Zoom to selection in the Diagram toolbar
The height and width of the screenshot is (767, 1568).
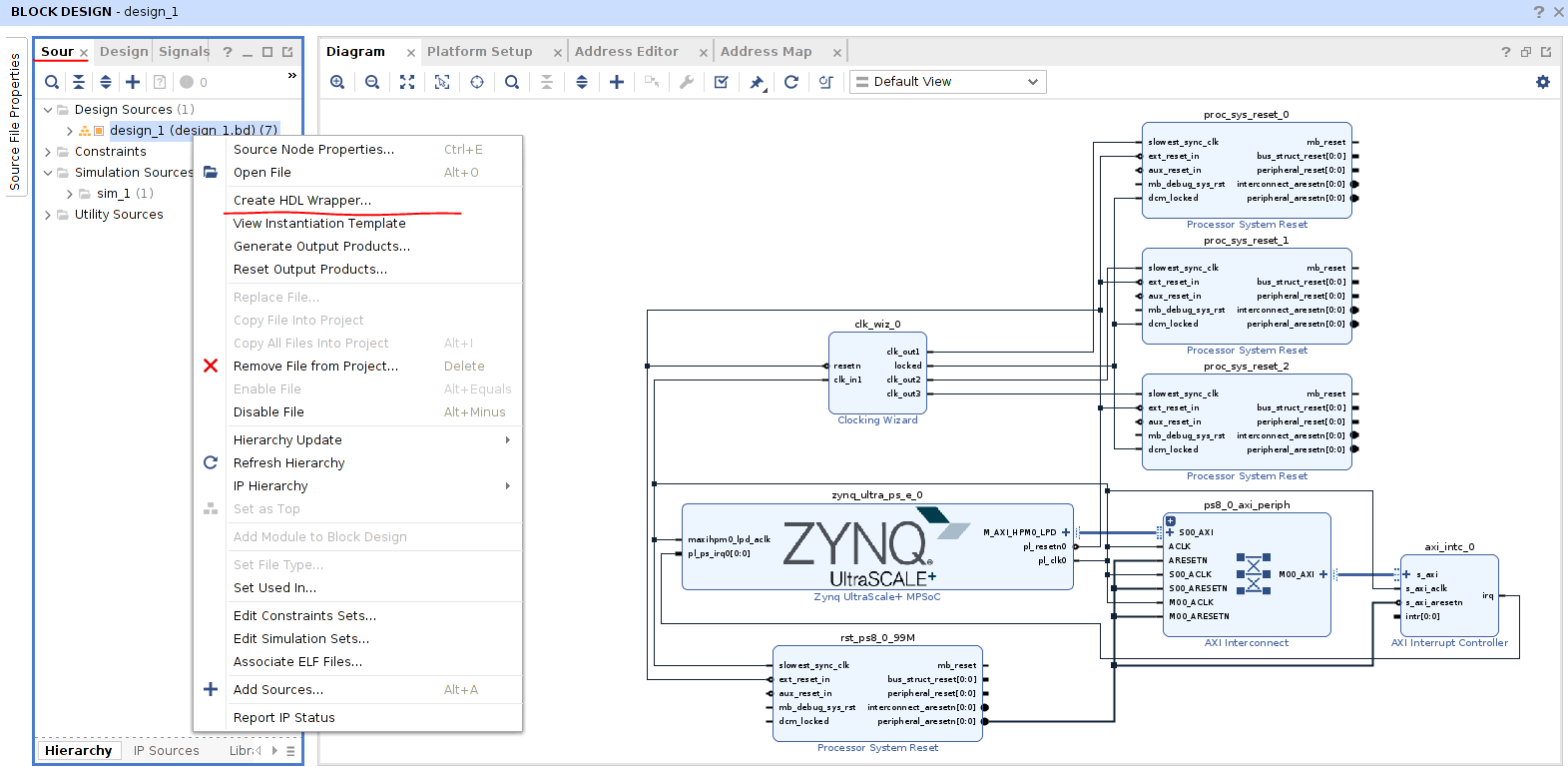tap(442, 82)
